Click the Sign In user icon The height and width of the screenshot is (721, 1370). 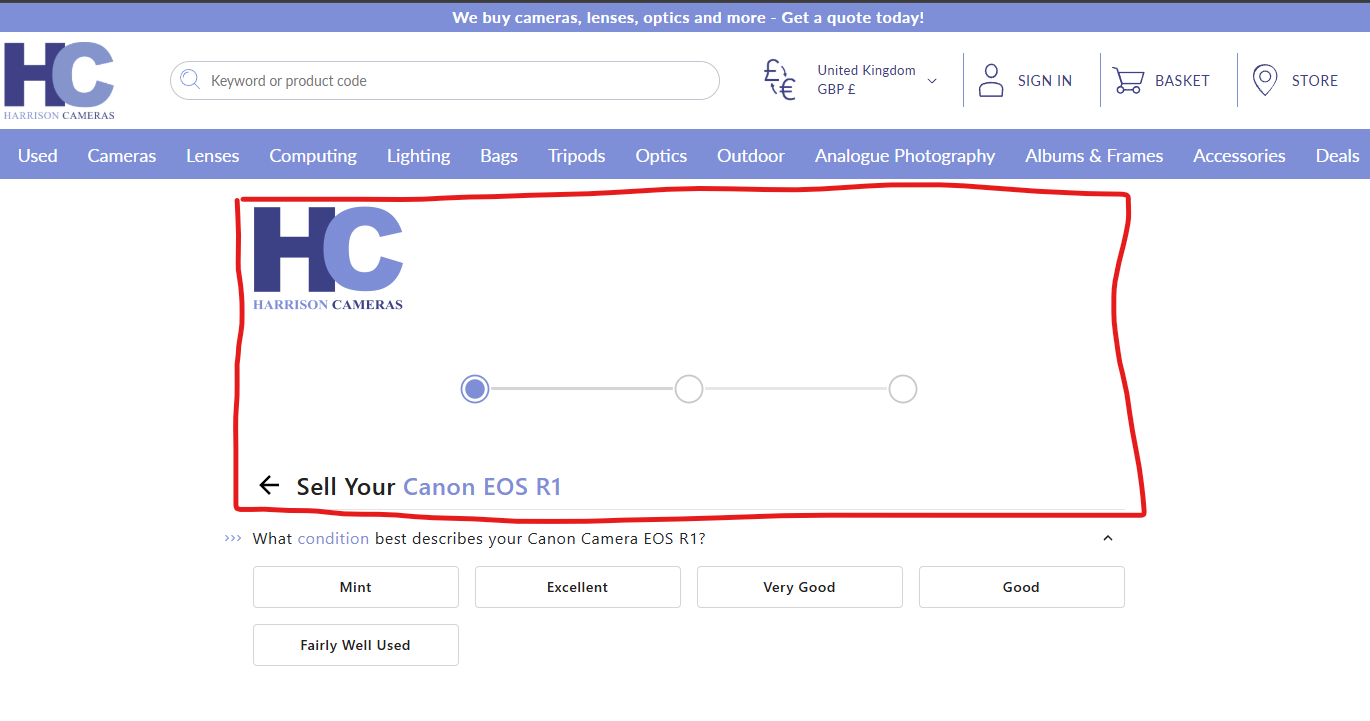[991, 80]
